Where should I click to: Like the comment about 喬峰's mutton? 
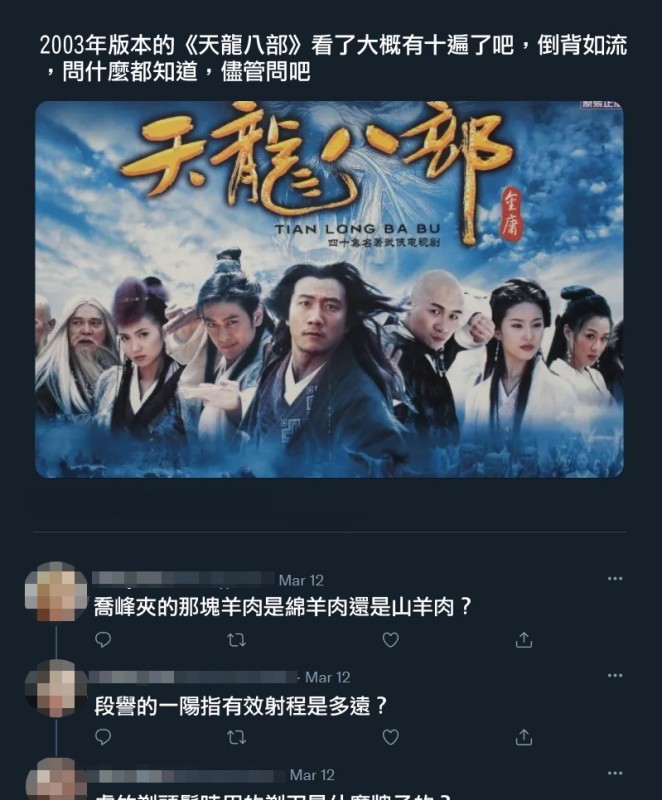click(391, 640)
